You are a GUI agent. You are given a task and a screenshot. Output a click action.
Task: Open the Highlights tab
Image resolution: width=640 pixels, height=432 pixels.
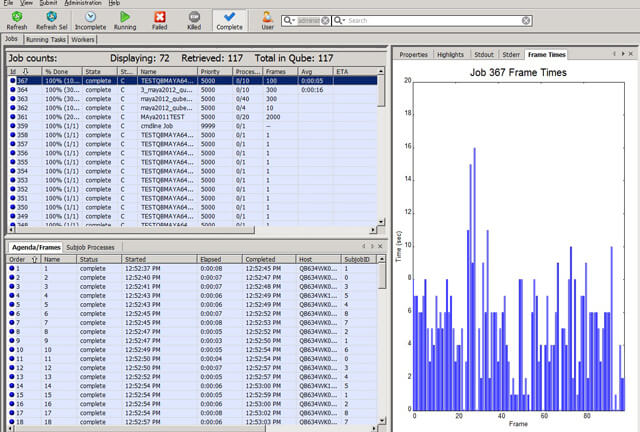tap(450, 54)
